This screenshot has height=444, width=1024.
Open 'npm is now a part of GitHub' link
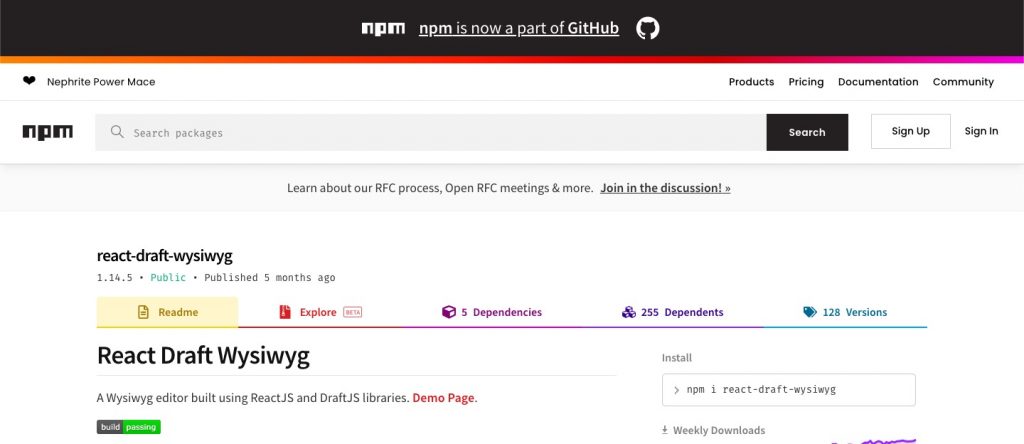(x=519, y=29)
